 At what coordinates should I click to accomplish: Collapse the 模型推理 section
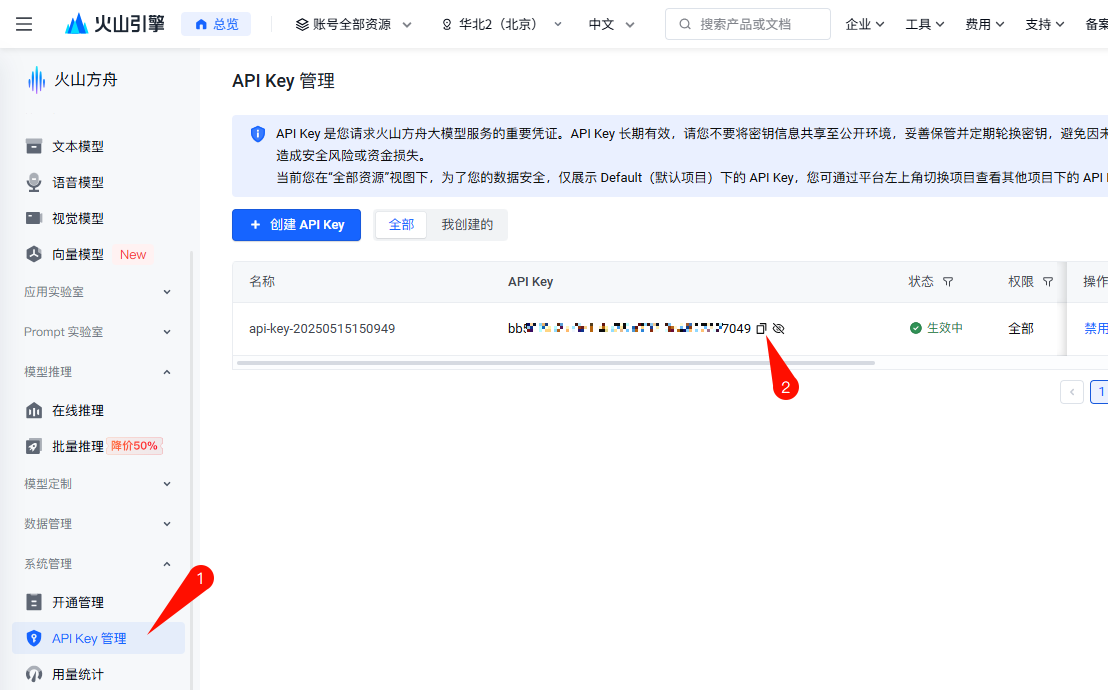click(x=98, y=372)
